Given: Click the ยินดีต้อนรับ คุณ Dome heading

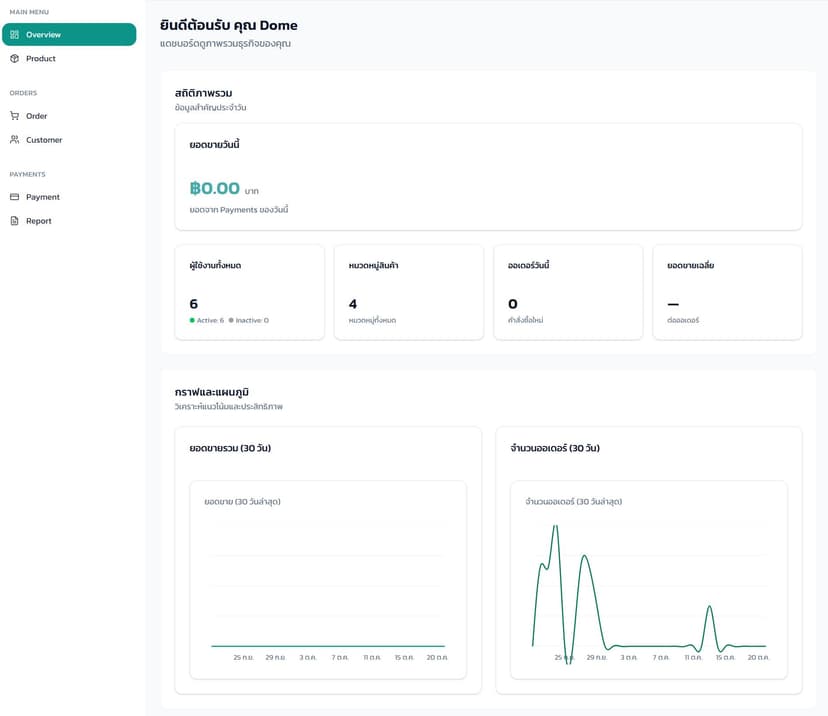Looking at the screenshot, I should click(x=229, y=25).
